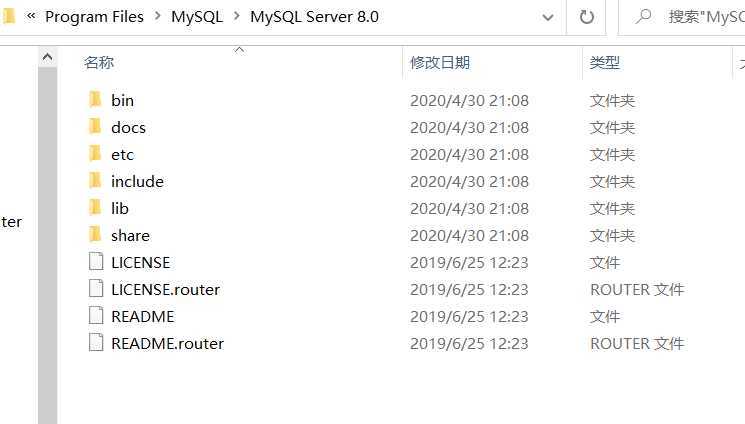The height and width of the screenshot is (424, 745).
Task: Click the LICENSE file icon
Action: 96,262
